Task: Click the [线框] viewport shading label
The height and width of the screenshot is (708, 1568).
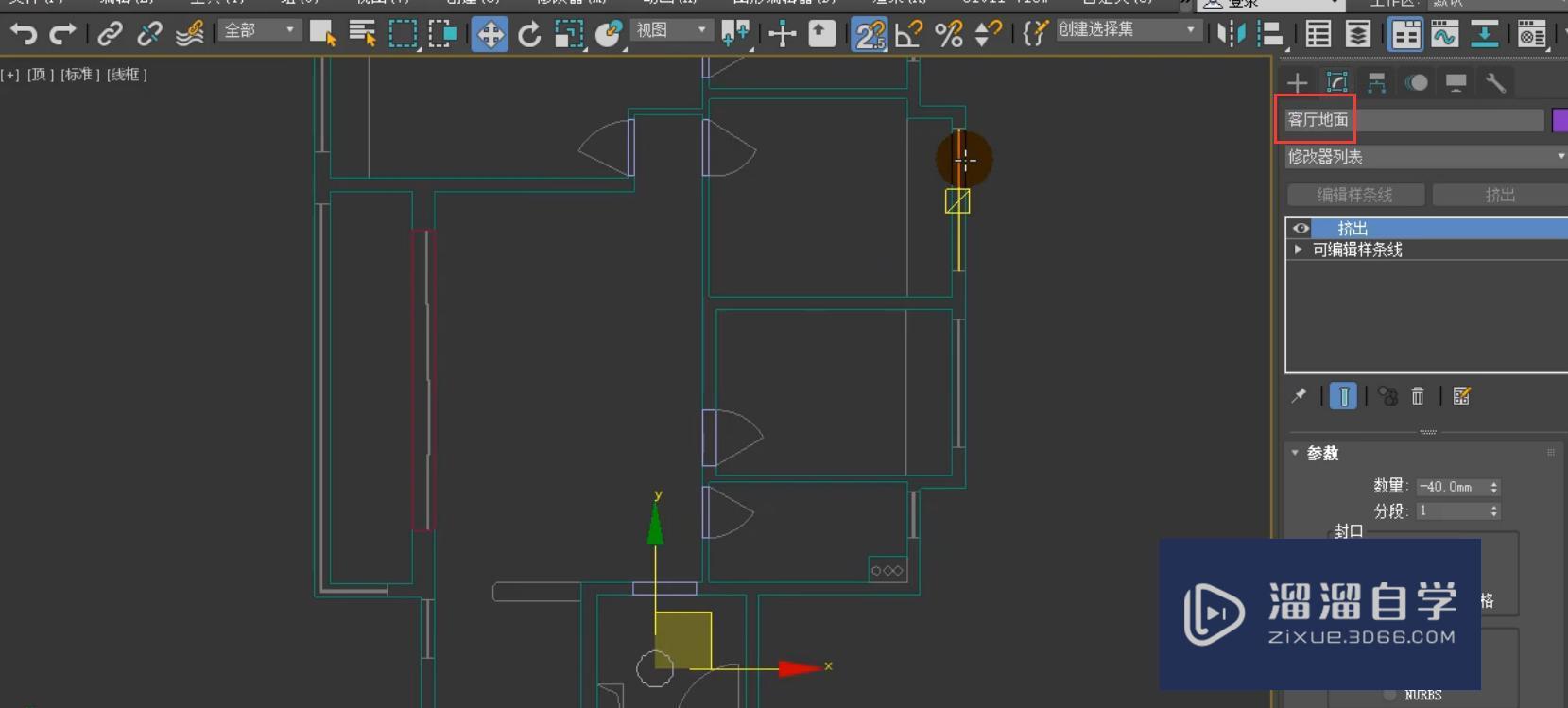Action: coord(127,75)
